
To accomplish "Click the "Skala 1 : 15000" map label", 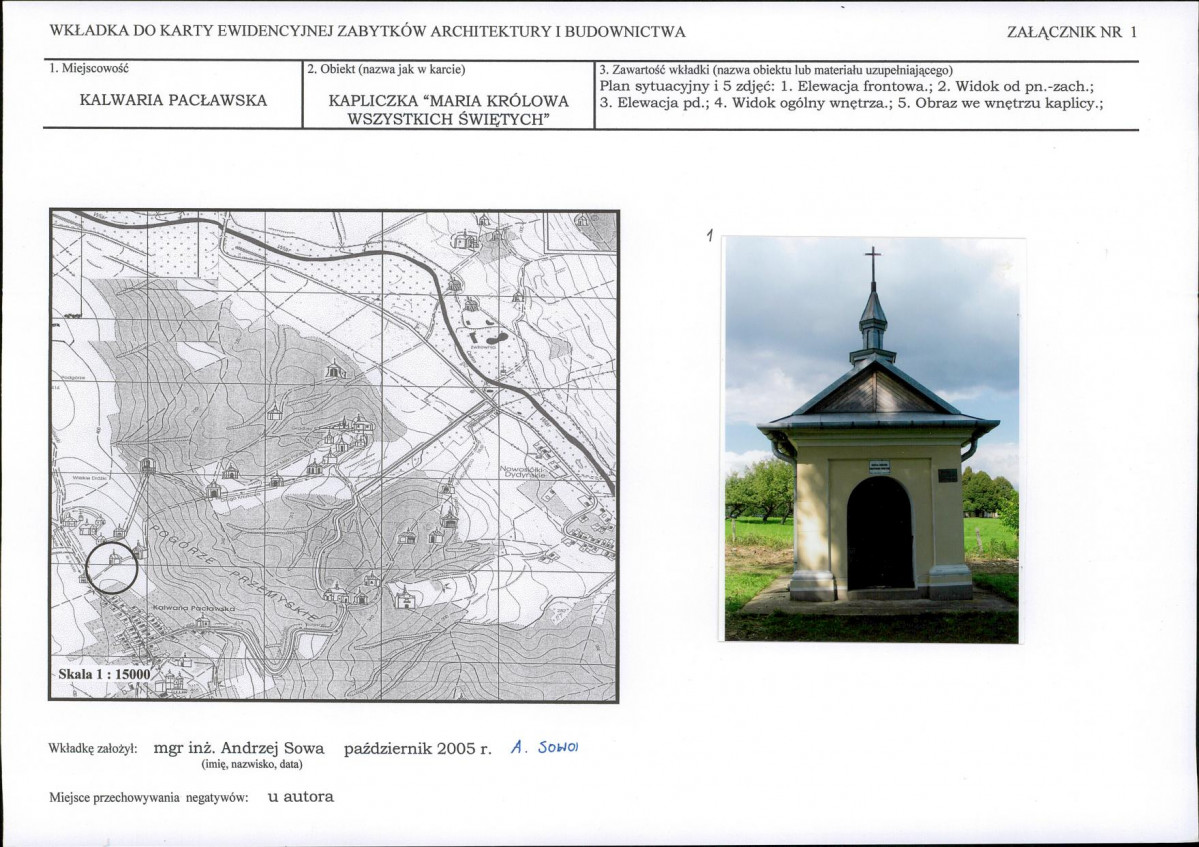I will (x=104, y=674).
